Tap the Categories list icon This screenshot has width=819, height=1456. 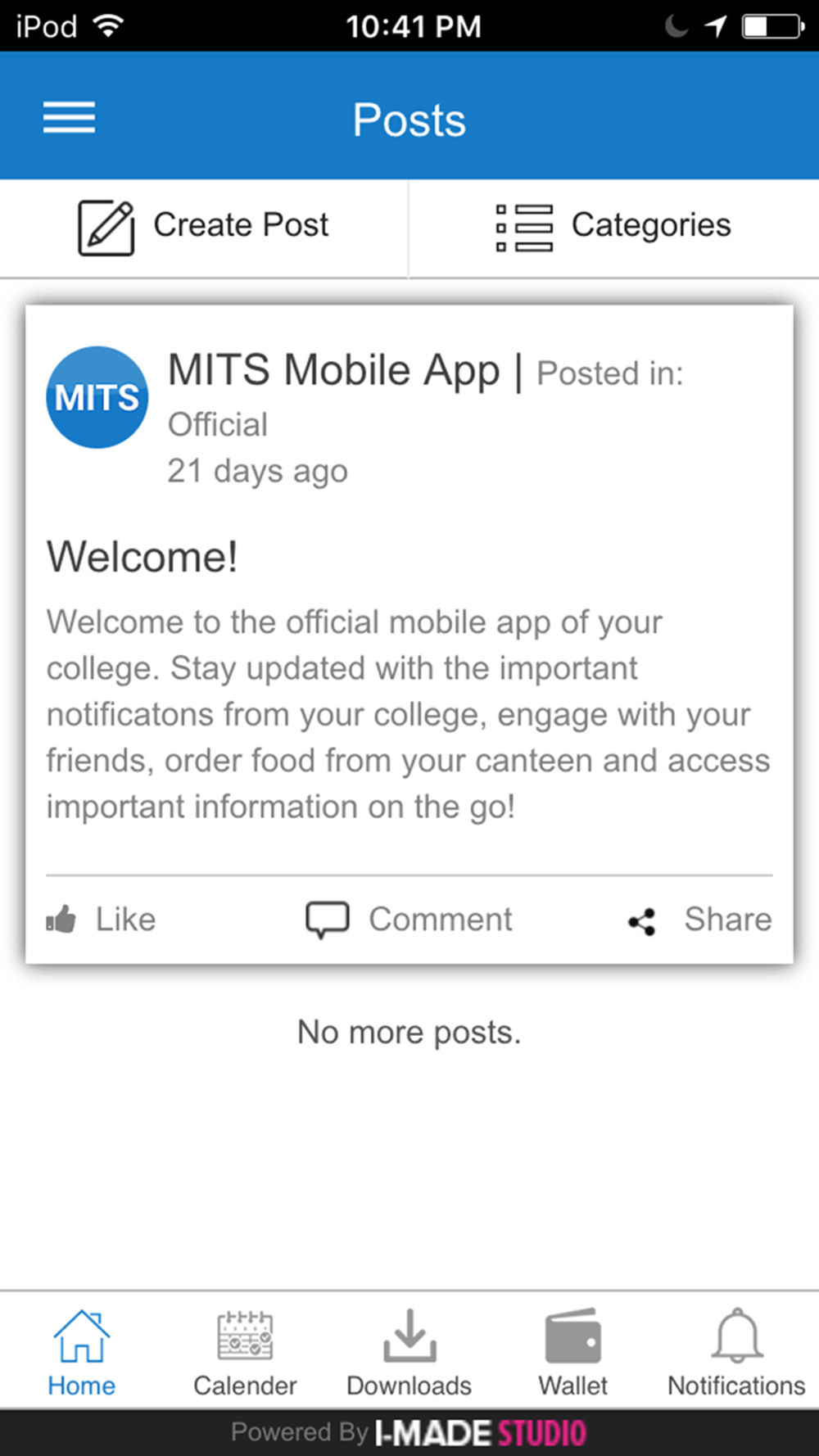tap(524, 227)
